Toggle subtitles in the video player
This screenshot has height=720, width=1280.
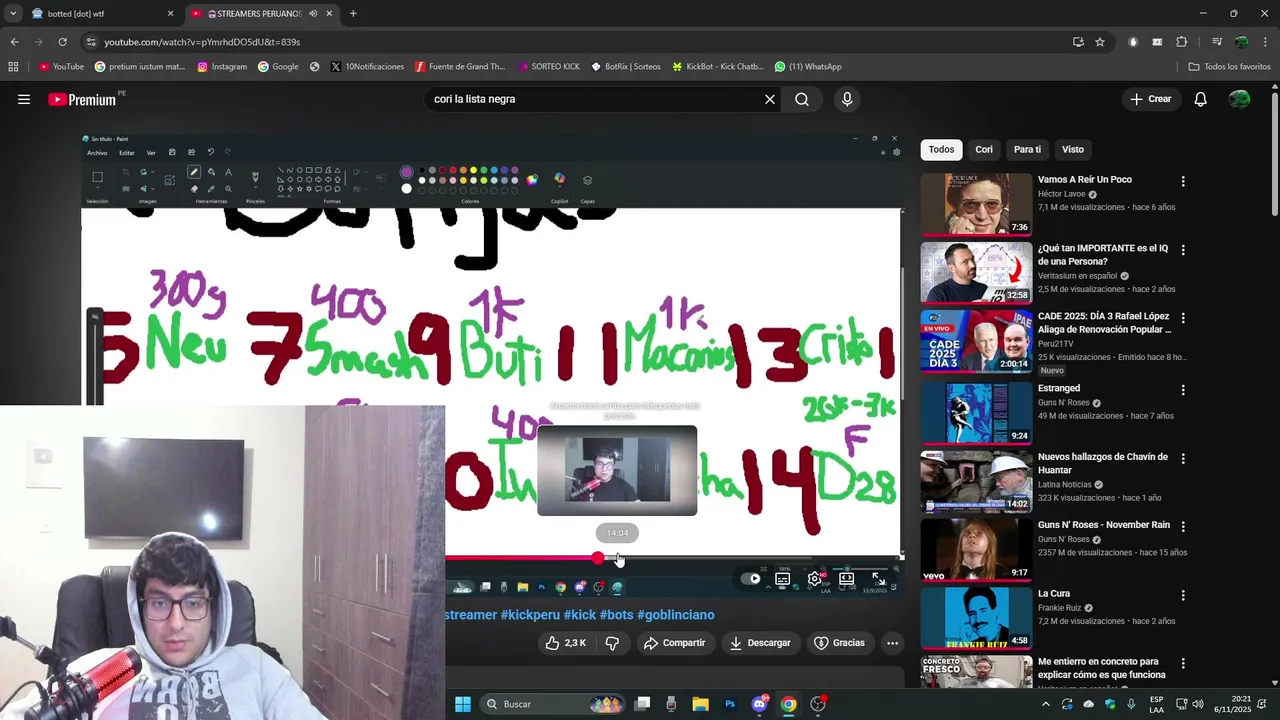pyautogui.click(x=783, y=579)
